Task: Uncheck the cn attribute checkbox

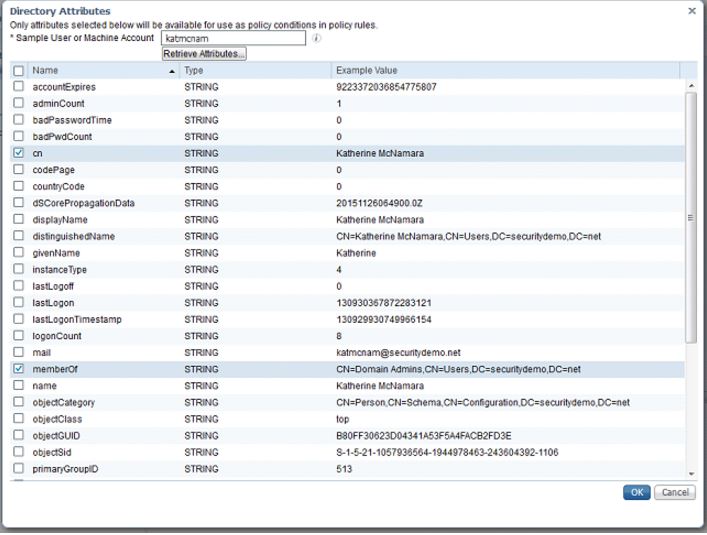Action: click(18, 153)
